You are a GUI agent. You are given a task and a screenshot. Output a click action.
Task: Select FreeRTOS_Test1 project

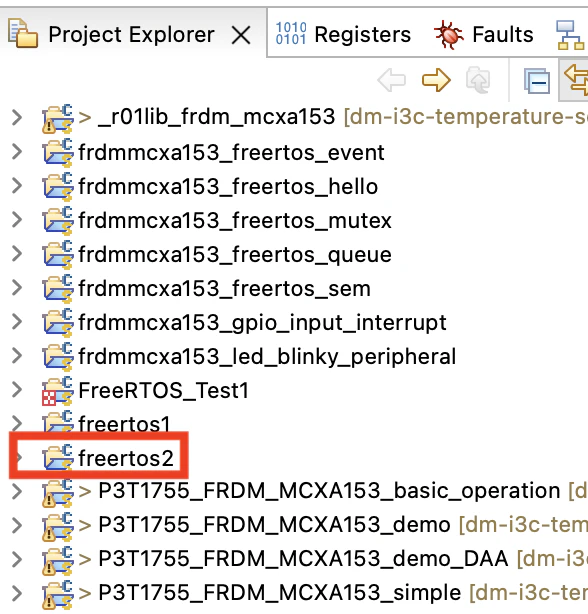tap(164, 391)
